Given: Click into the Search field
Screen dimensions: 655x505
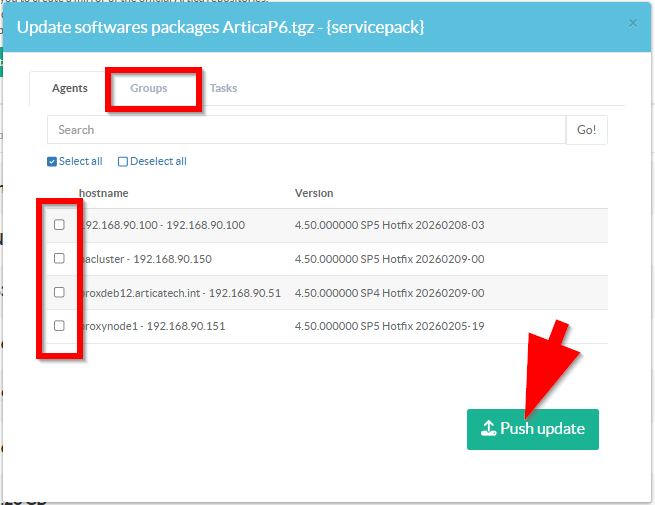Looking at the screenshot, I should coord(305,130).
